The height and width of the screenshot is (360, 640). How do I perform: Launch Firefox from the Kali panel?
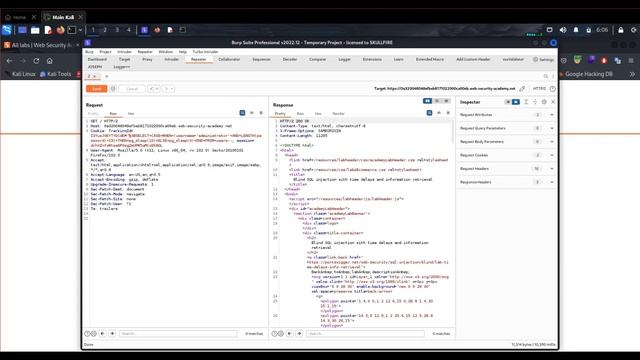60,30
